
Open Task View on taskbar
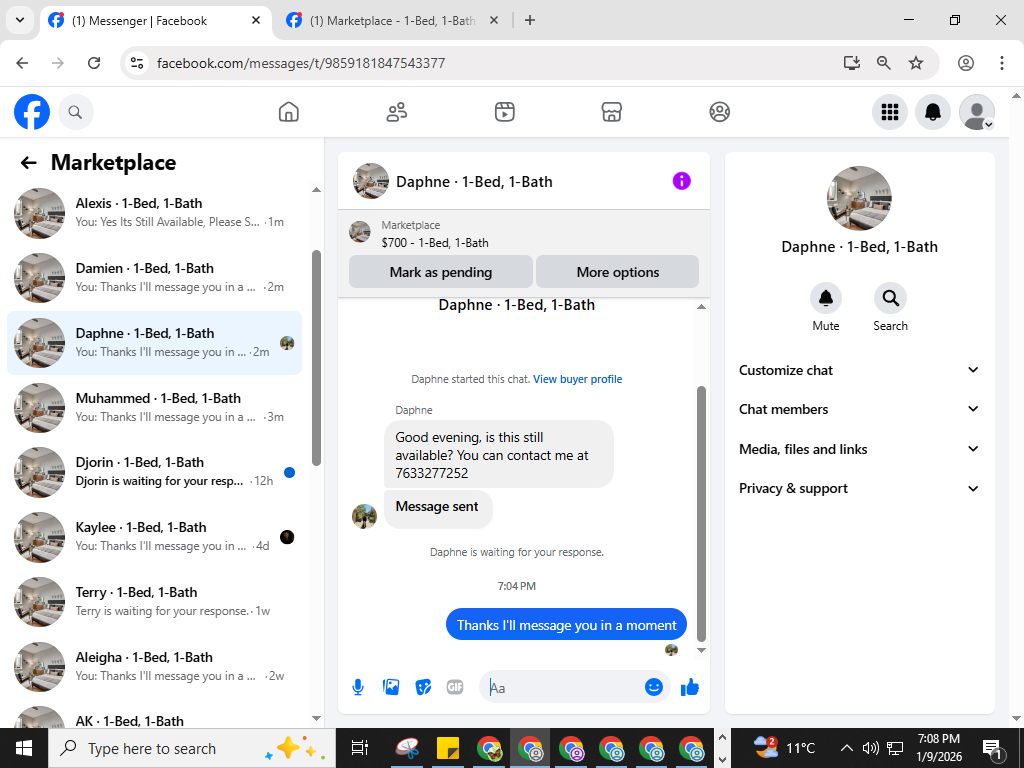pyautogui.click(x=360, y=748)
